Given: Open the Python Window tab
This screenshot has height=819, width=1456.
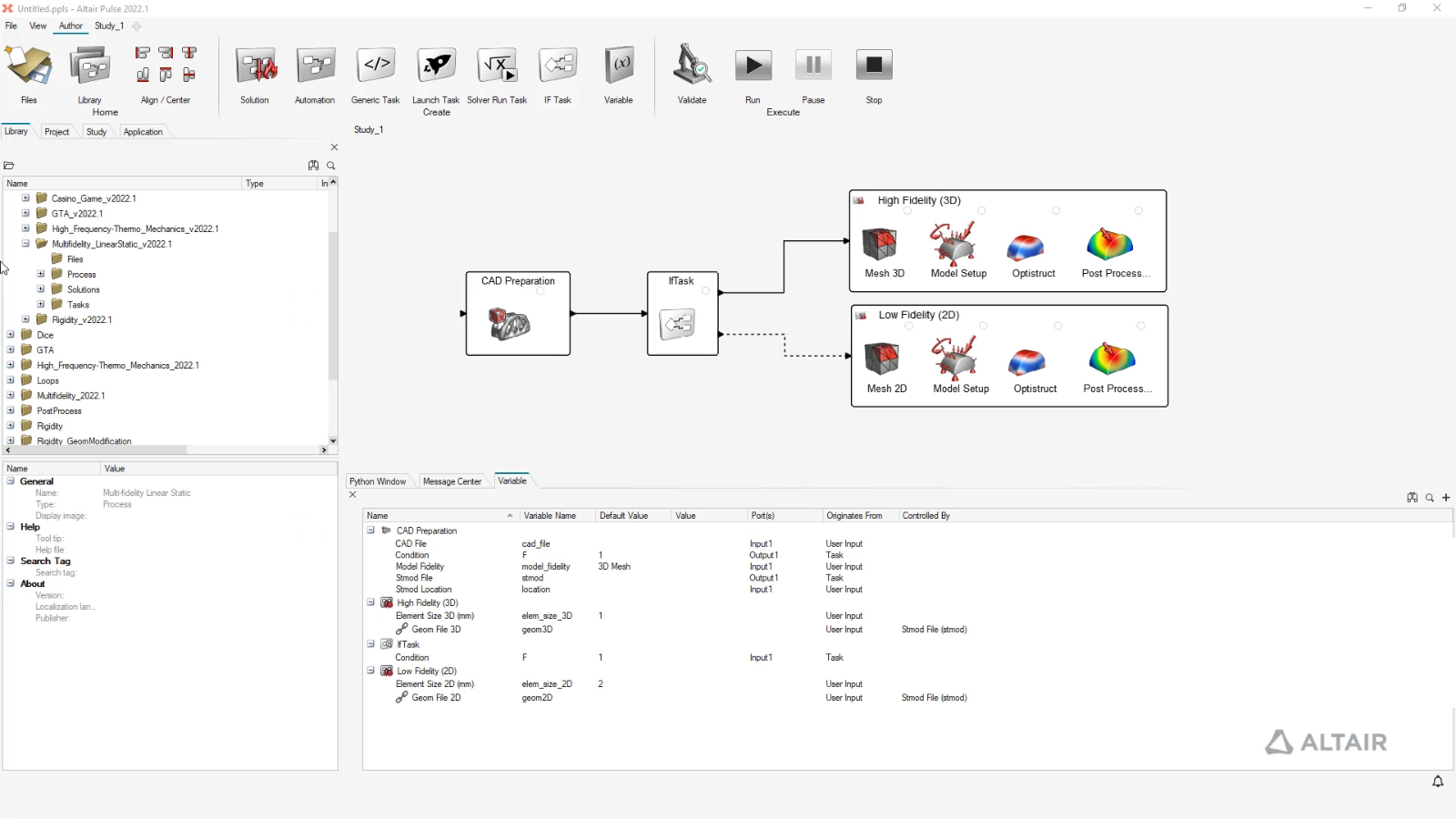Looking at the screenshot, I should click(378, 481).
